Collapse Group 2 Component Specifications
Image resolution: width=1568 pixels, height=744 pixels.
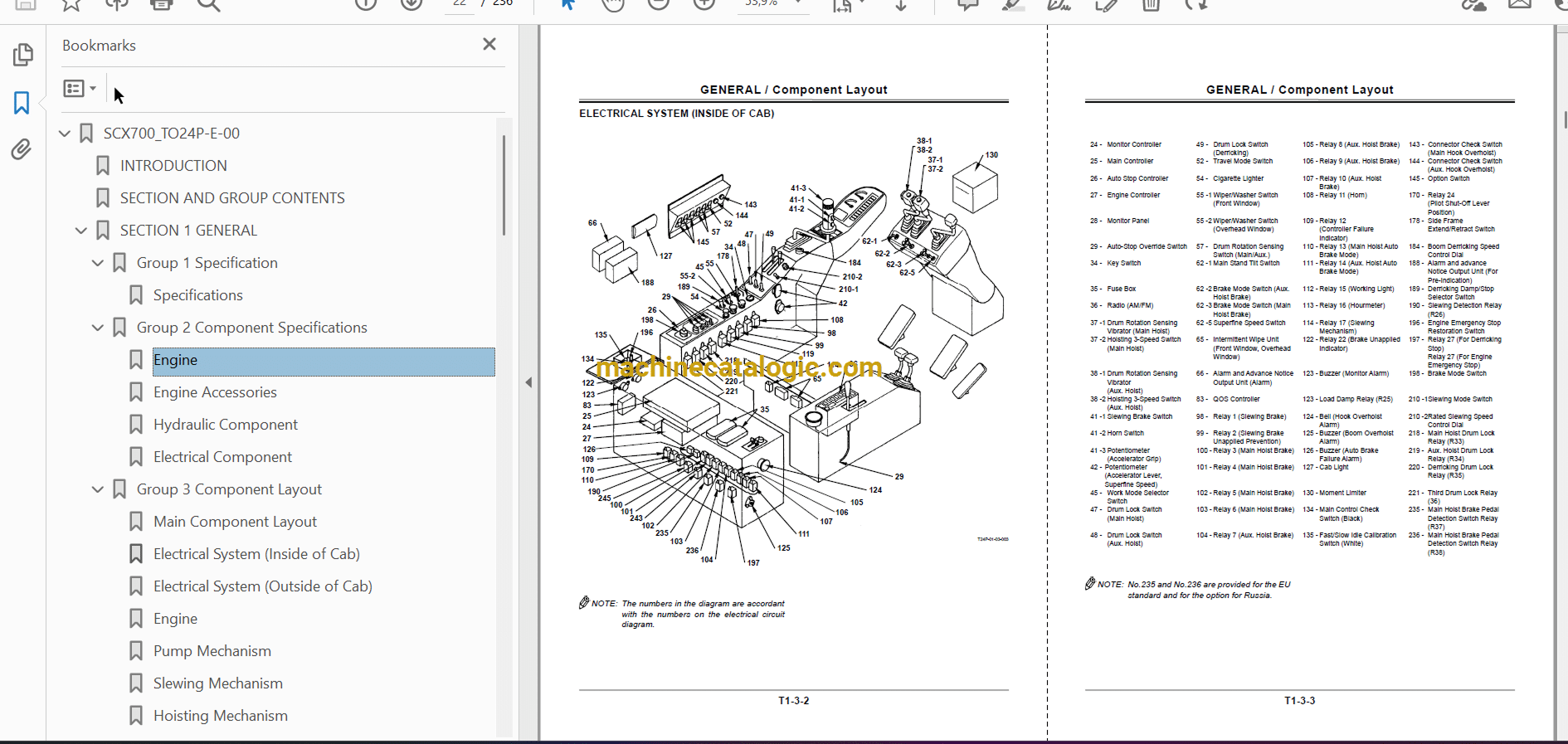(x=98, y=328)
